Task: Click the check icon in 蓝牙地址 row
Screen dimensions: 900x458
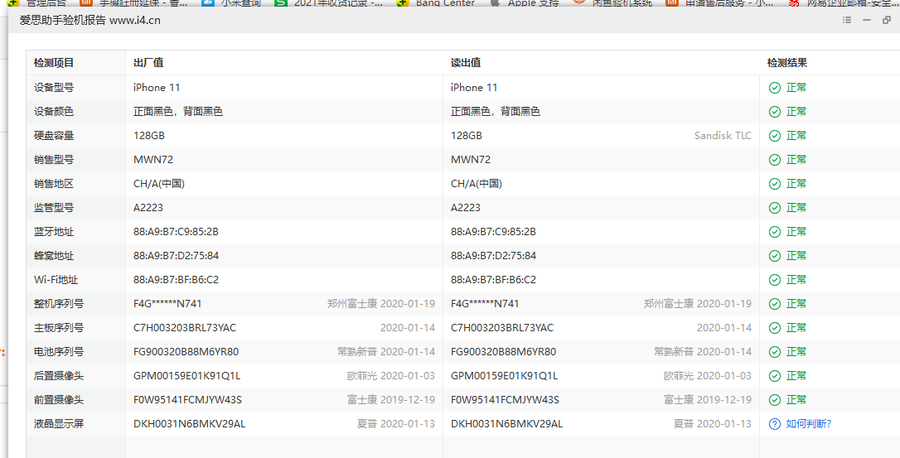Action: (x=774, y=232)
